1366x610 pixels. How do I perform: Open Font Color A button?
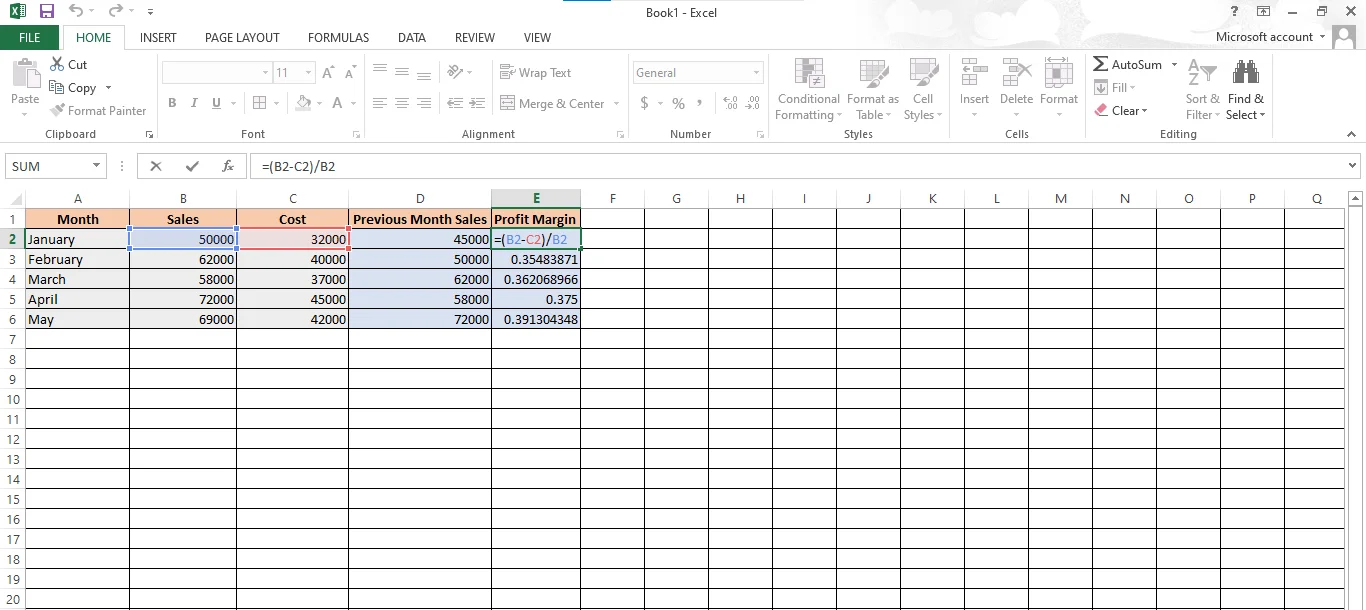pyautogui.click(x=338, y=103)
